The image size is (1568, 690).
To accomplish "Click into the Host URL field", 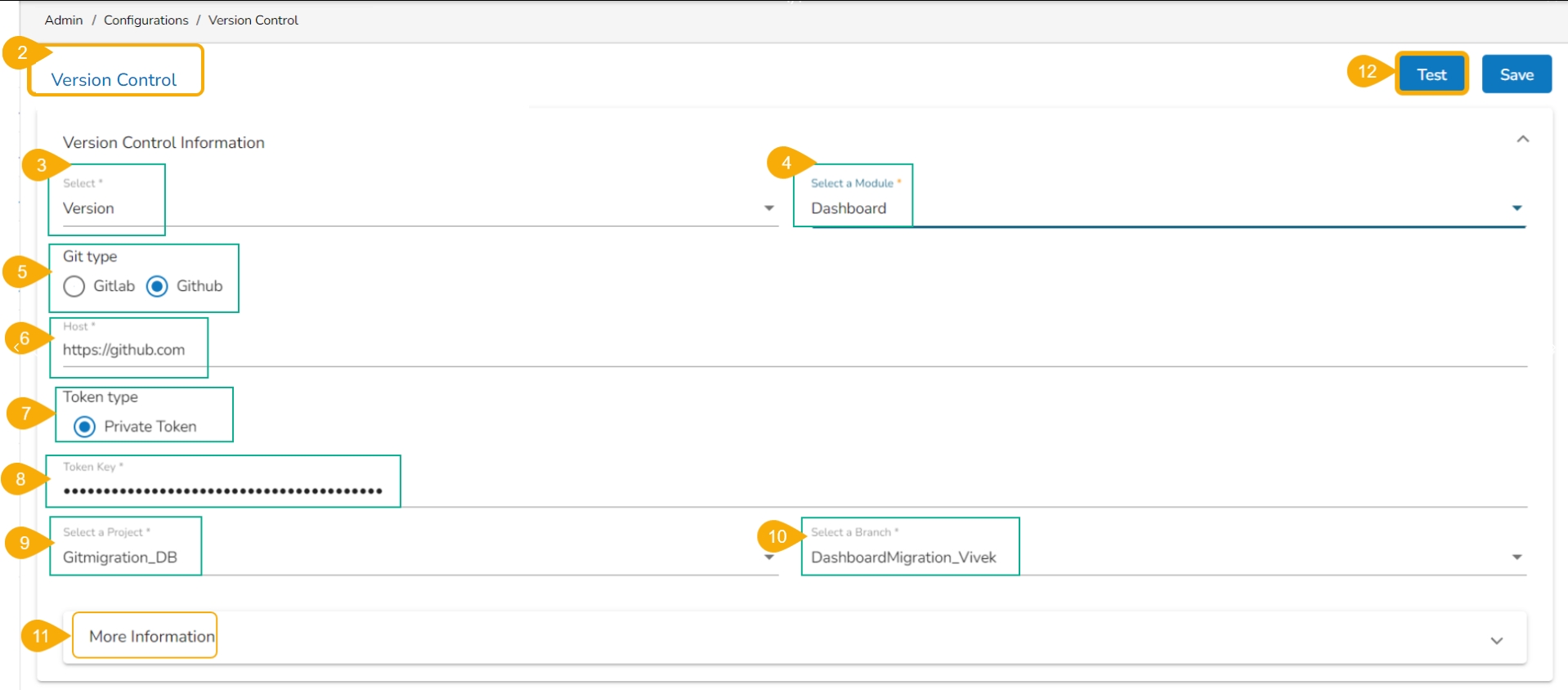I will click(491, 351).
